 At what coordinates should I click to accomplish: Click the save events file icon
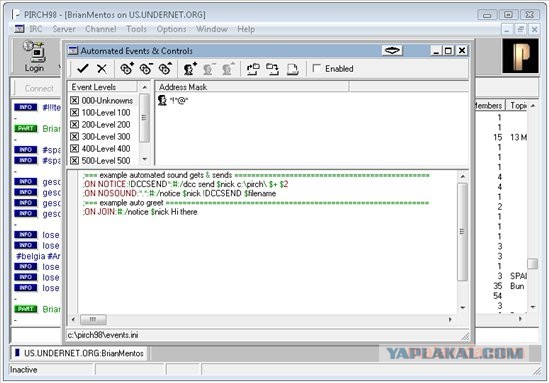272,69
